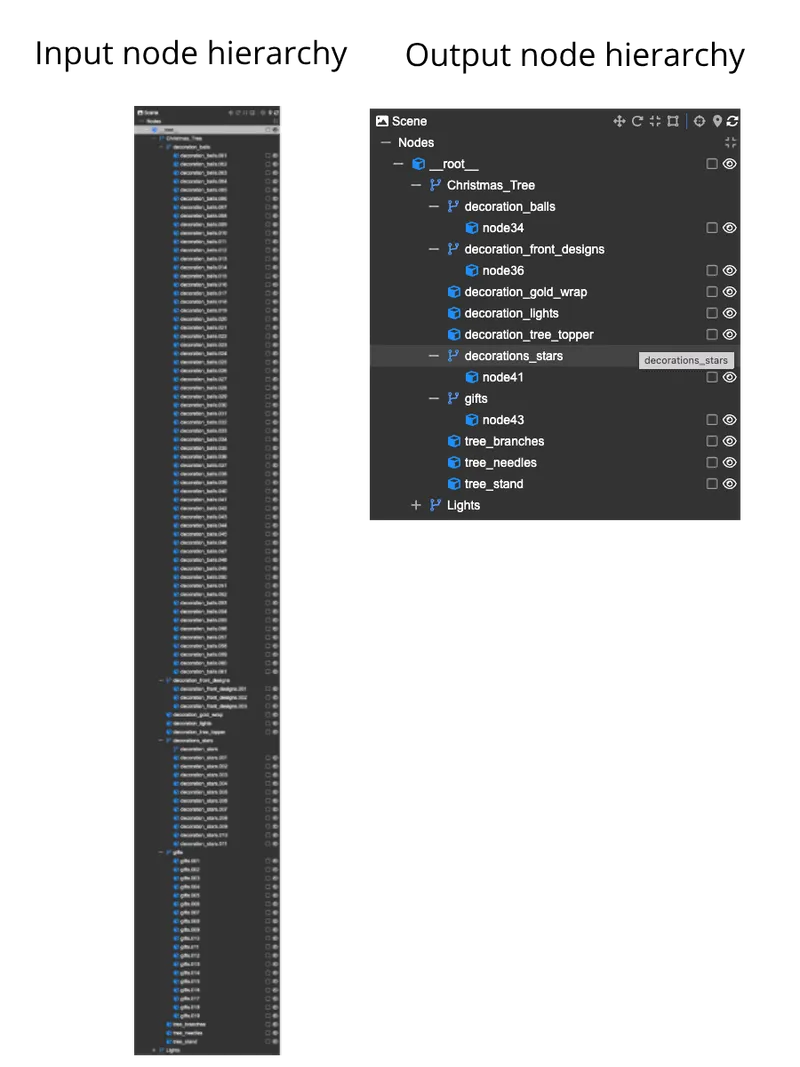Click the move/translate arrows icon in Scene header
This screenshot has width=800, height=1067.
619,121
